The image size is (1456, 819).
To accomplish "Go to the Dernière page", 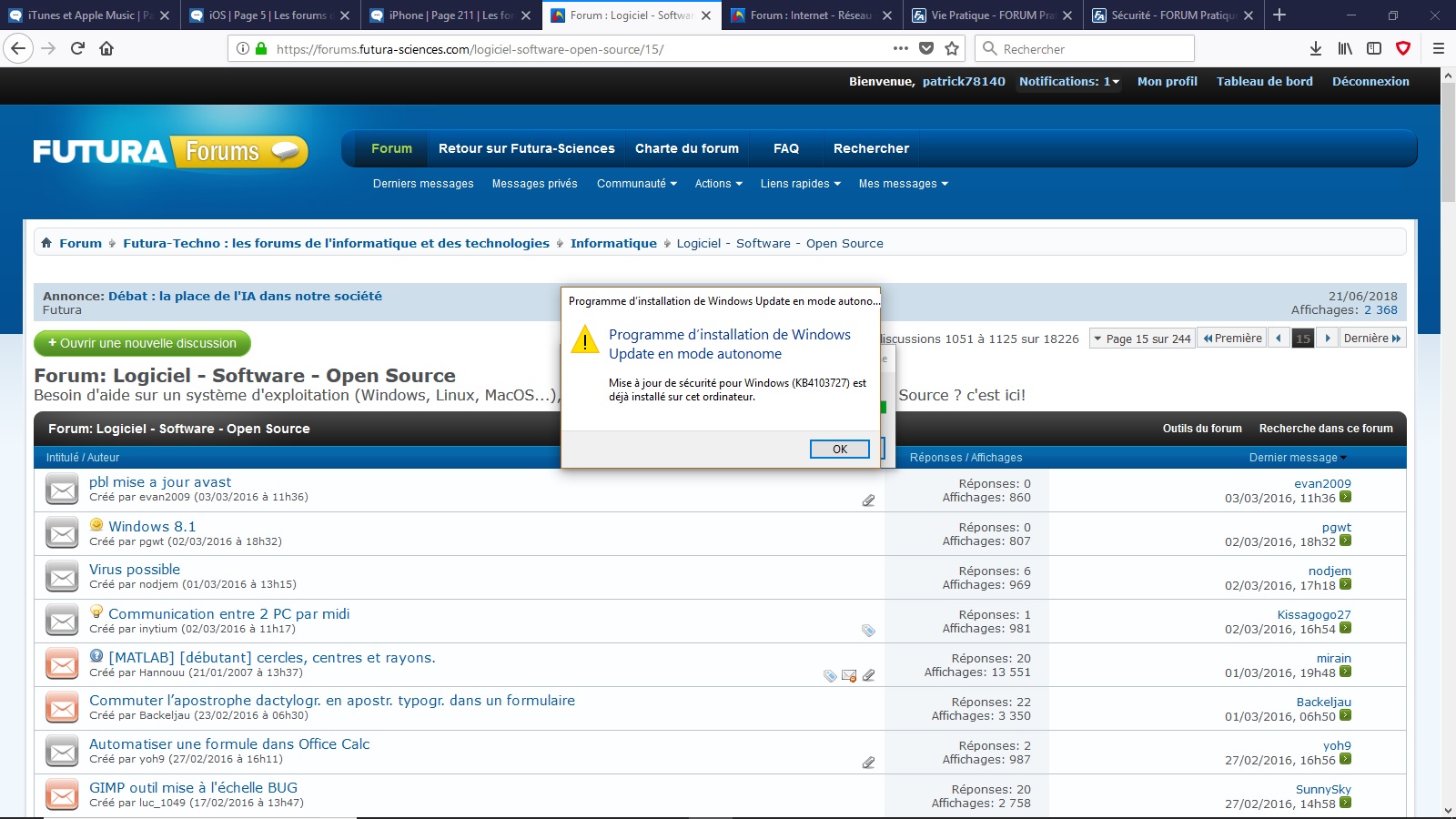I will click(1372, 339).
